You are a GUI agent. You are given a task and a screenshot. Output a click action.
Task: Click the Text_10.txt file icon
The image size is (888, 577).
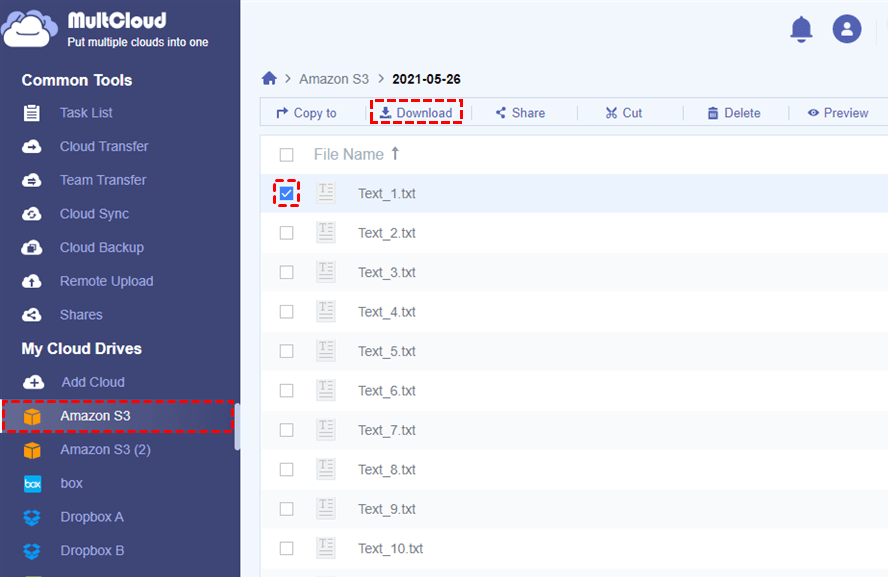click(326, 548)
